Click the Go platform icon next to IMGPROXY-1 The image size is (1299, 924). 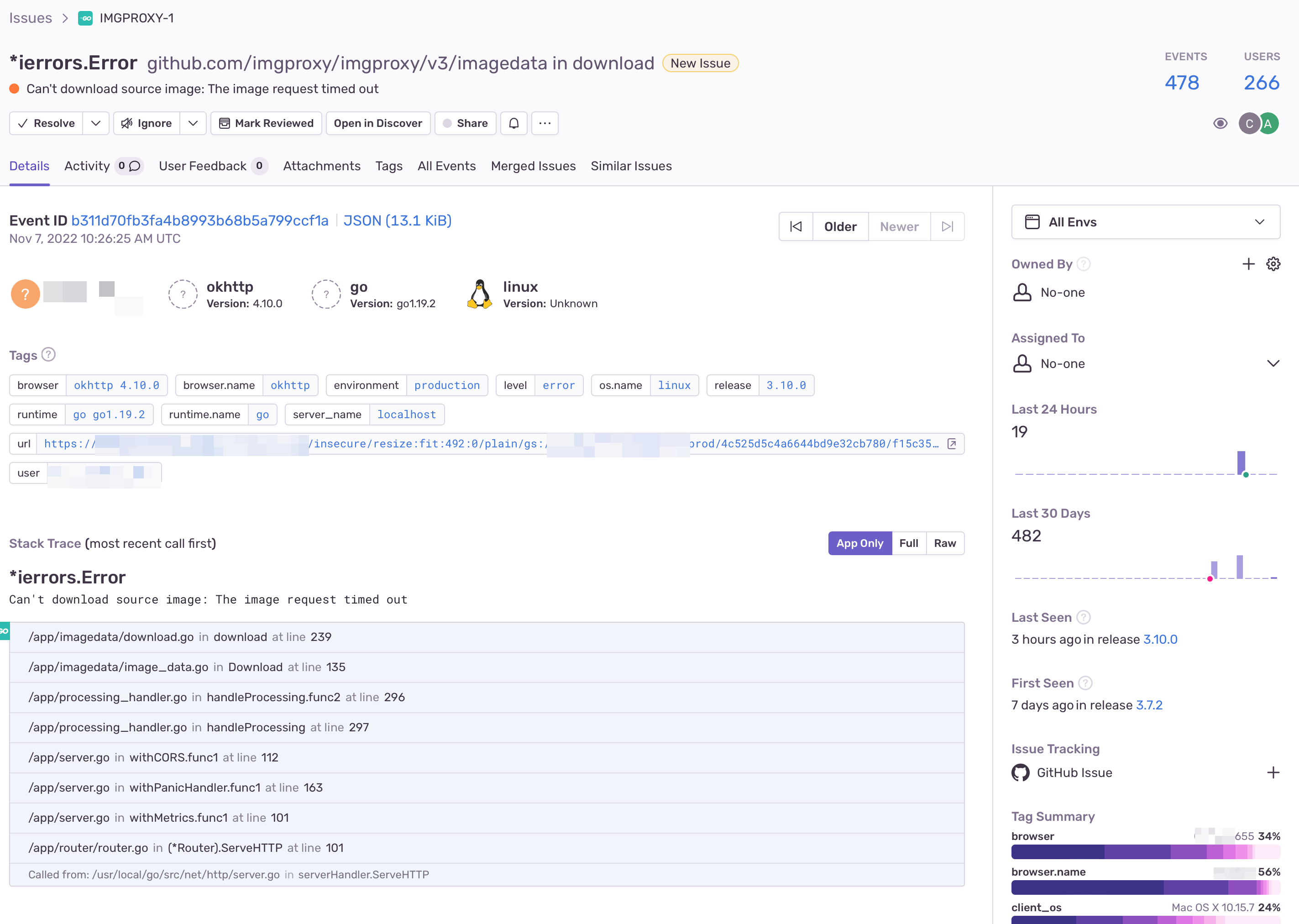[86, 18]
